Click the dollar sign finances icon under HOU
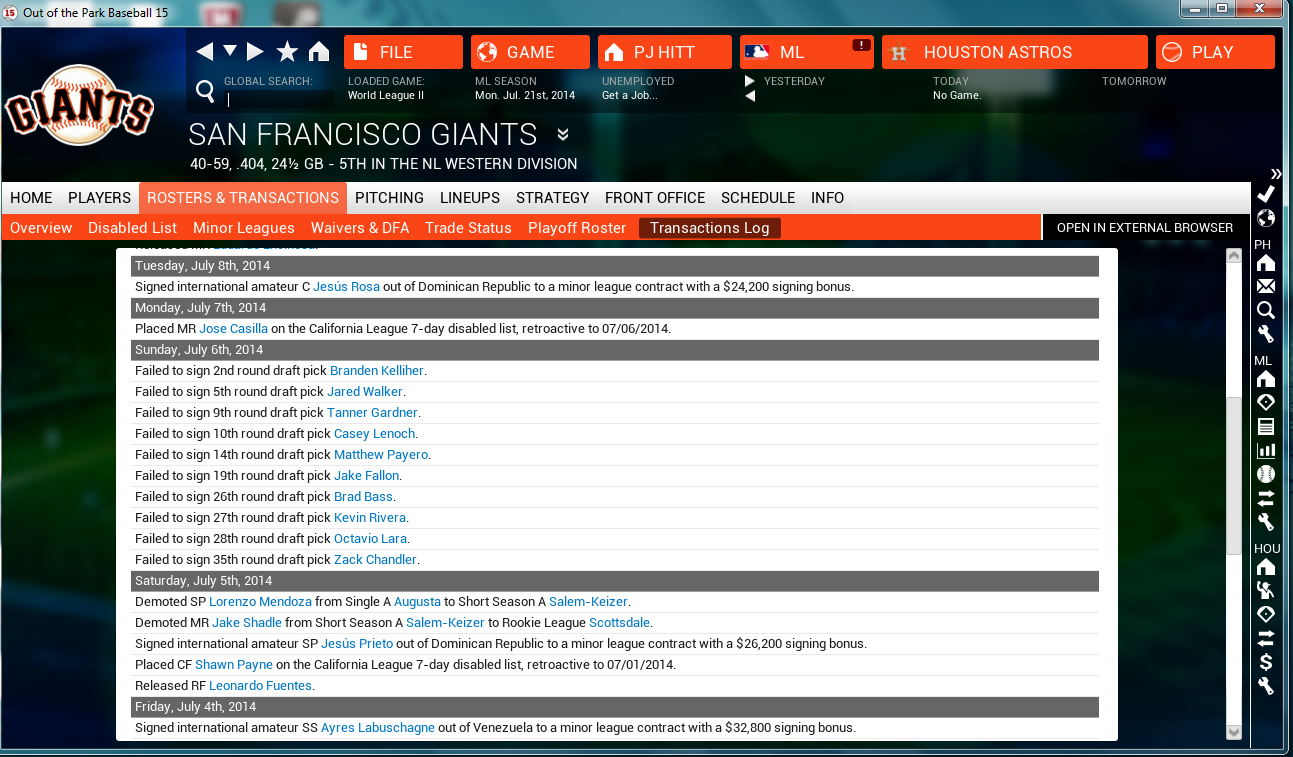This screenshot has width=1293, height=757. pos(1265,662)
